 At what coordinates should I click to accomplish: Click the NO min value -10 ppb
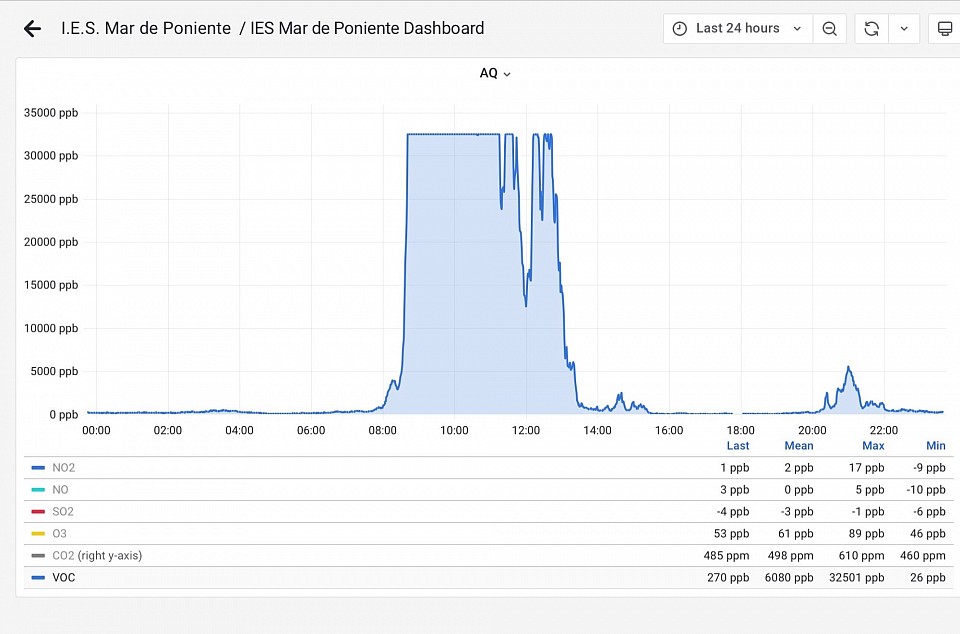926,490
